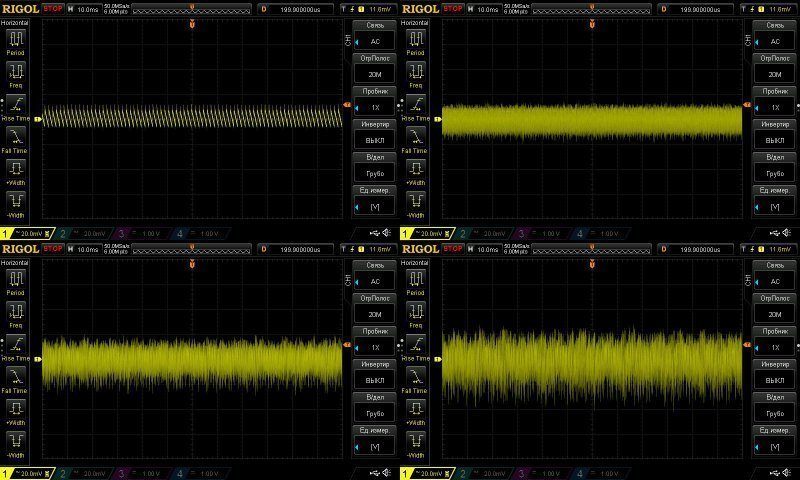
Task: Click the speaker icon in bottom-right scope
Action: (787, 473)
